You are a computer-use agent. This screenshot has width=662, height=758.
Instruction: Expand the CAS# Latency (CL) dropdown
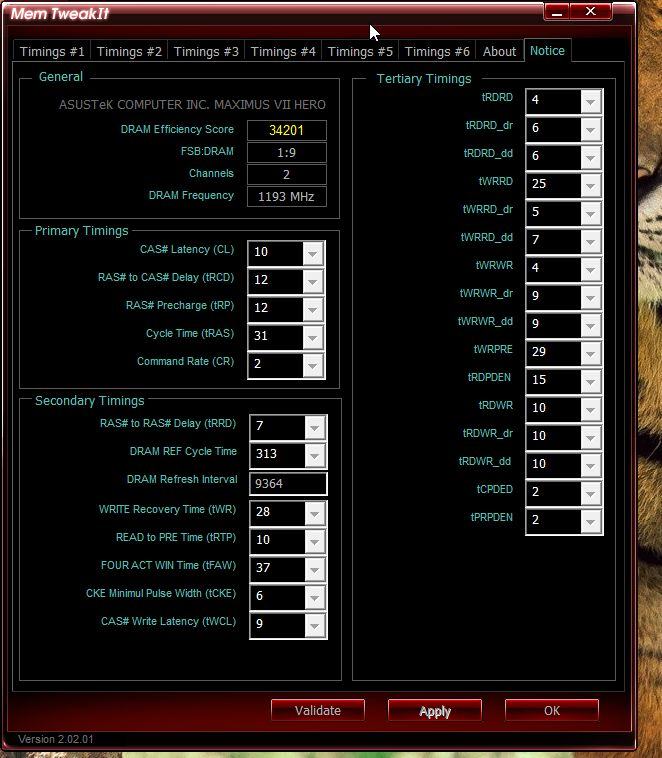(x=312, y=253)
